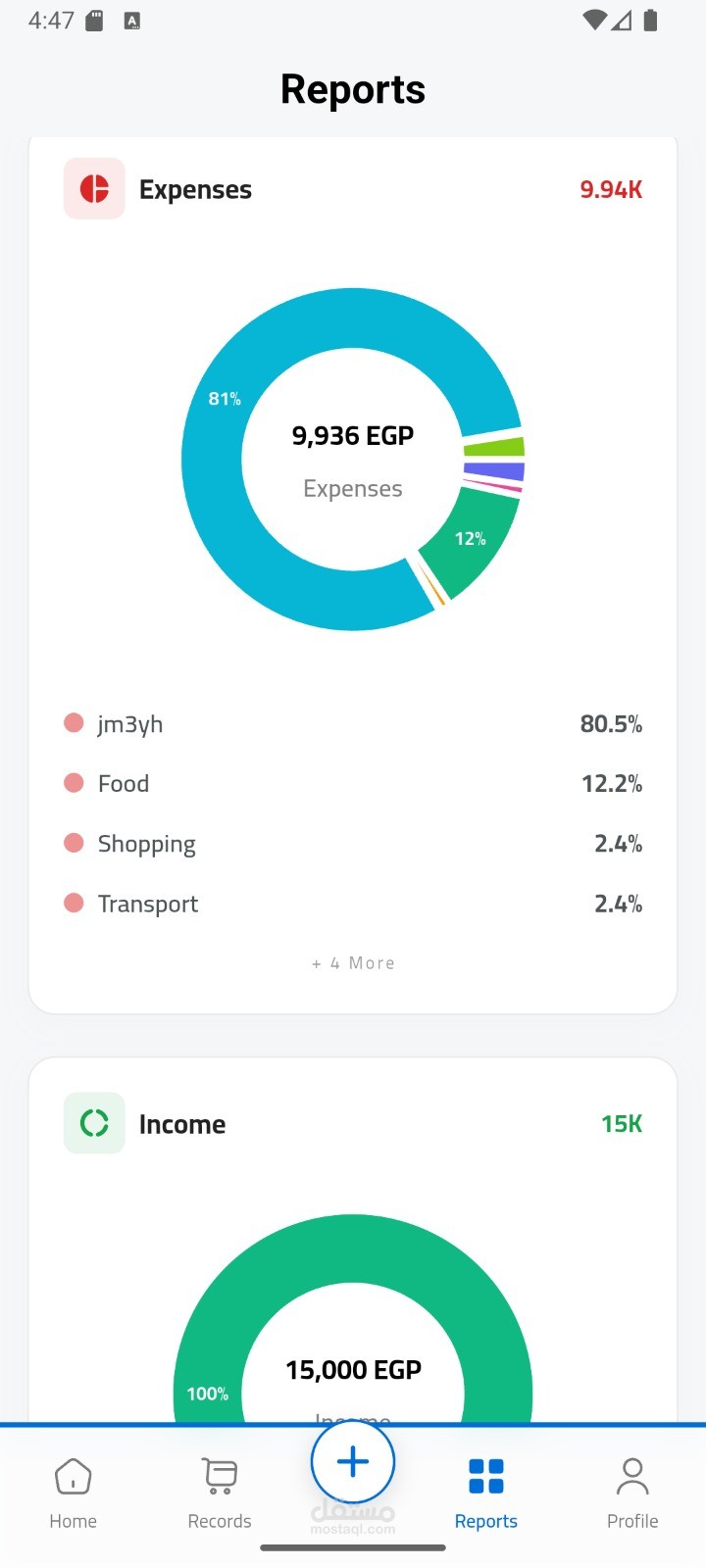
Task: Select the Reports grid icon
Action: [x=486, y=1477]
